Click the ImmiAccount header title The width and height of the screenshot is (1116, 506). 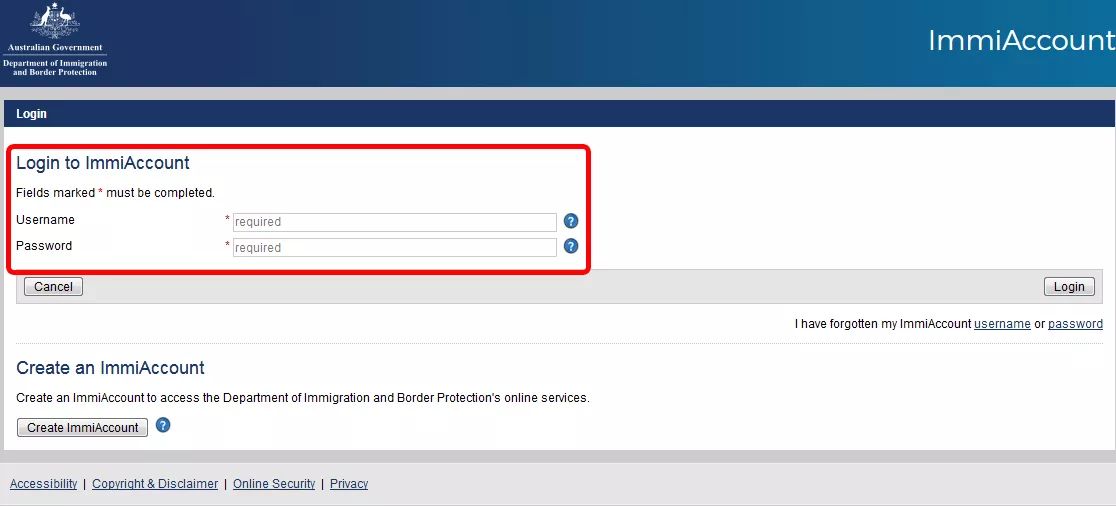[1021, 41]
